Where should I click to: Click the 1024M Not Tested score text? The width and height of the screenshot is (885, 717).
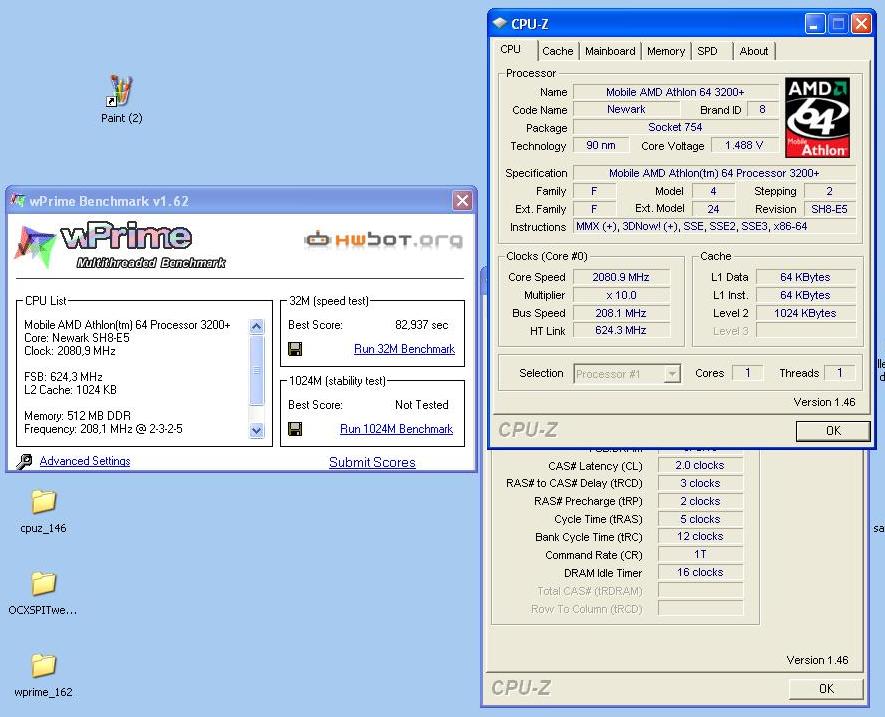click(x=422, y=405)
